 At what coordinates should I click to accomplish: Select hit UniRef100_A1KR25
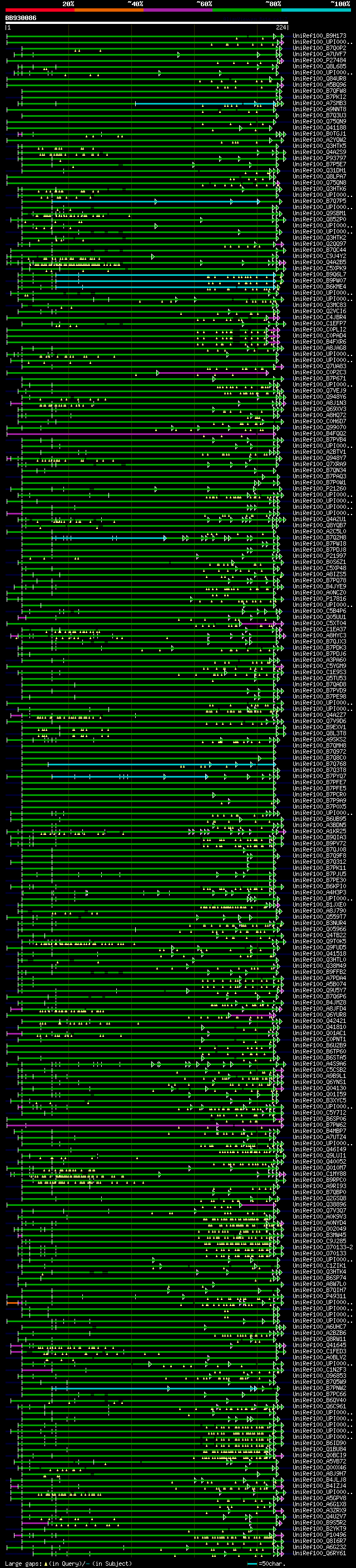pos(319,832)
